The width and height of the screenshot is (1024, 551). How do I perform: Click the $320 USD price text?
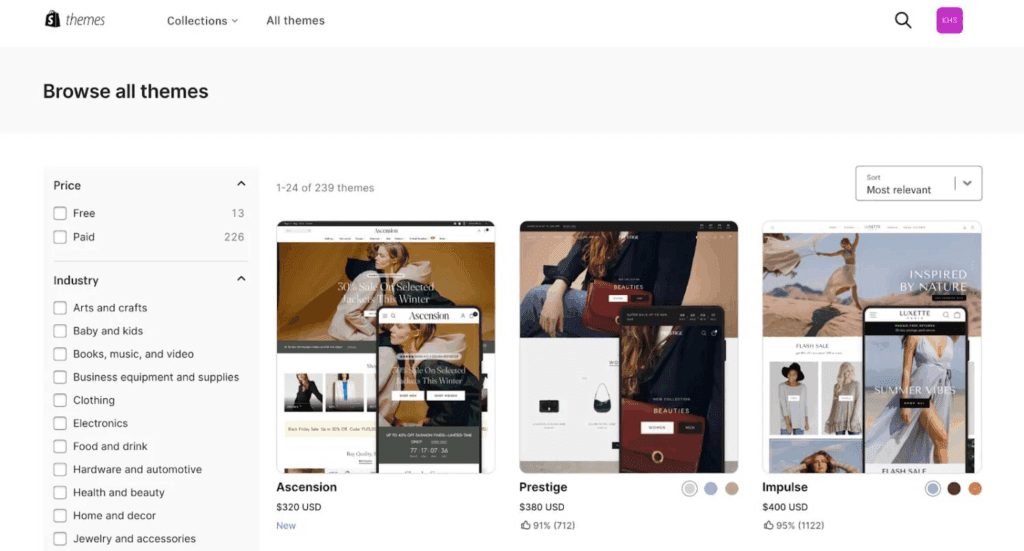coord(298,507)
